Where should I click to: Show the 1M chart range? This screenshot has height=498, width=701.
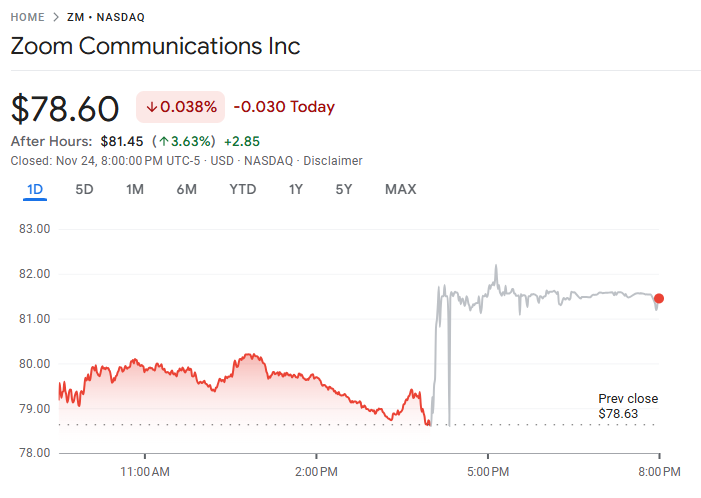point(135,189)
